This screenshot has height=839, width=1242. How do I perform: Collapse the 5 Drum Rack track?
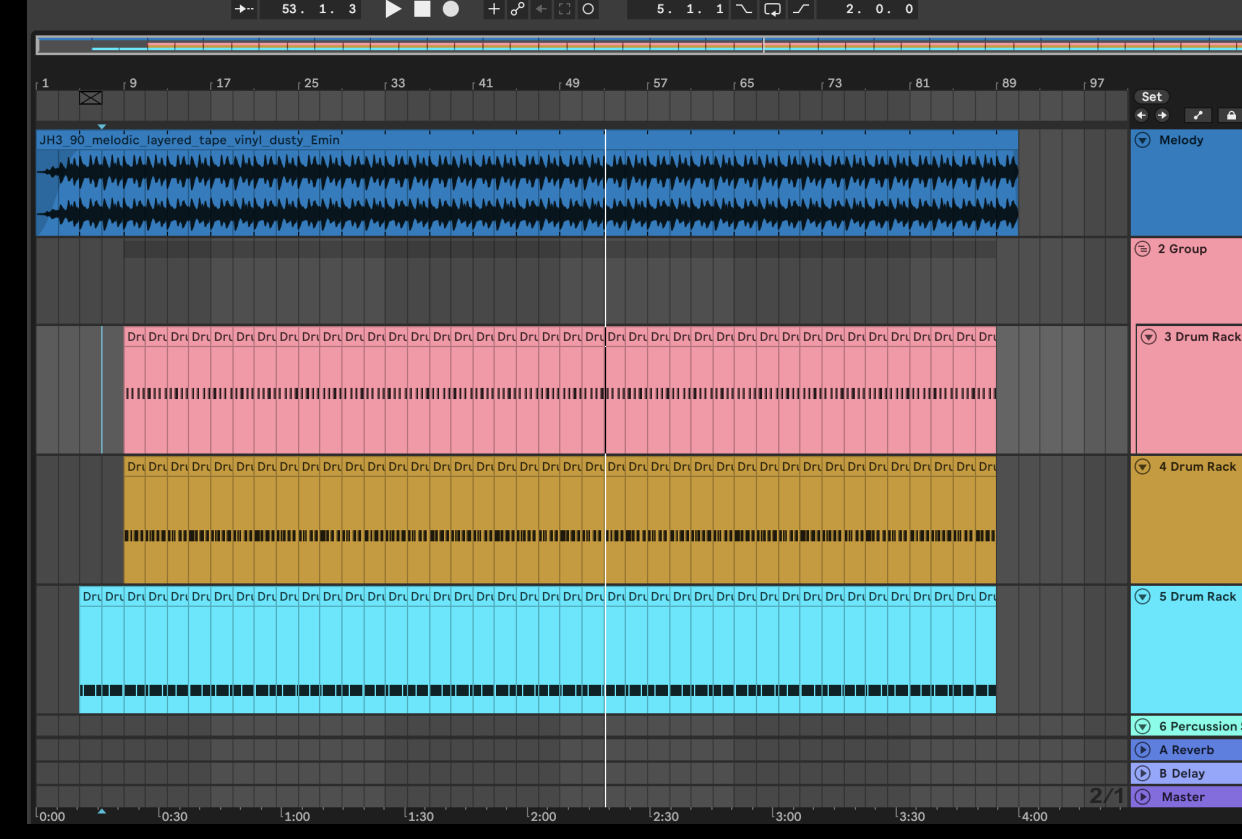coord(1144,597)
